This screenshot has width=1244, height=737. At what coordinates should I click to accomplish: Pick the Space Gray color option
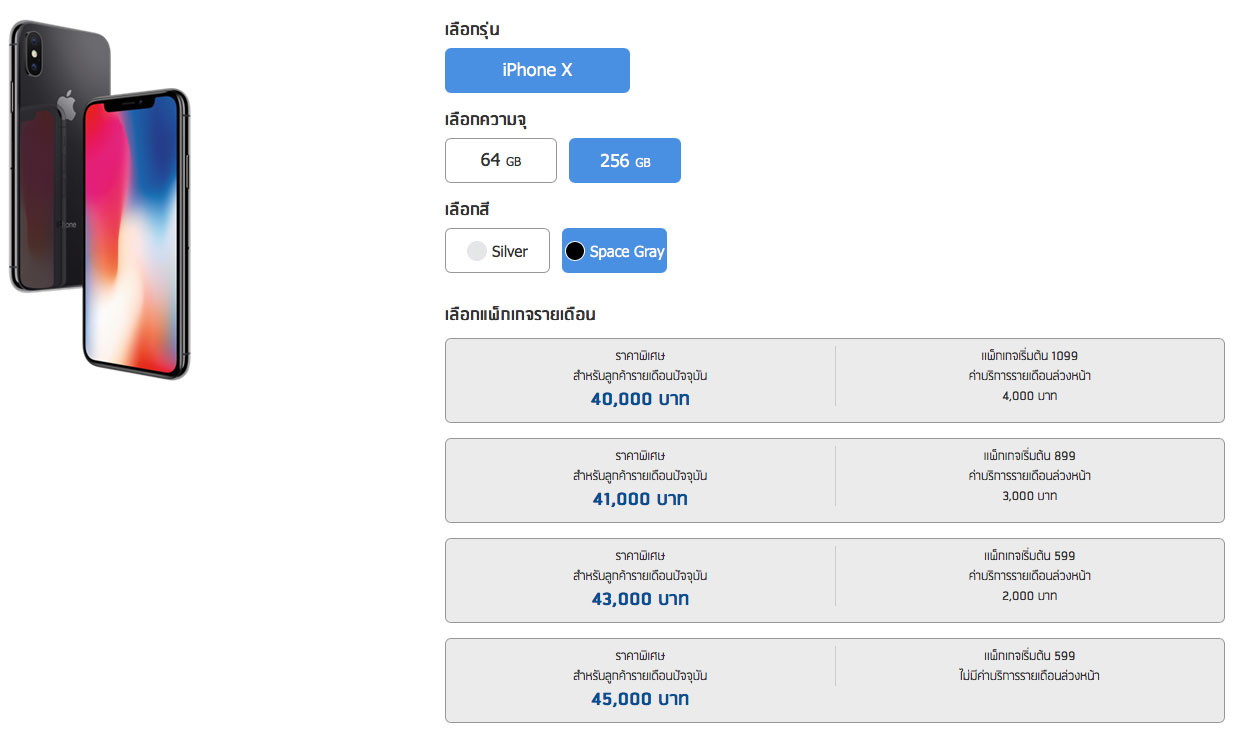click(x=614, y=251)
